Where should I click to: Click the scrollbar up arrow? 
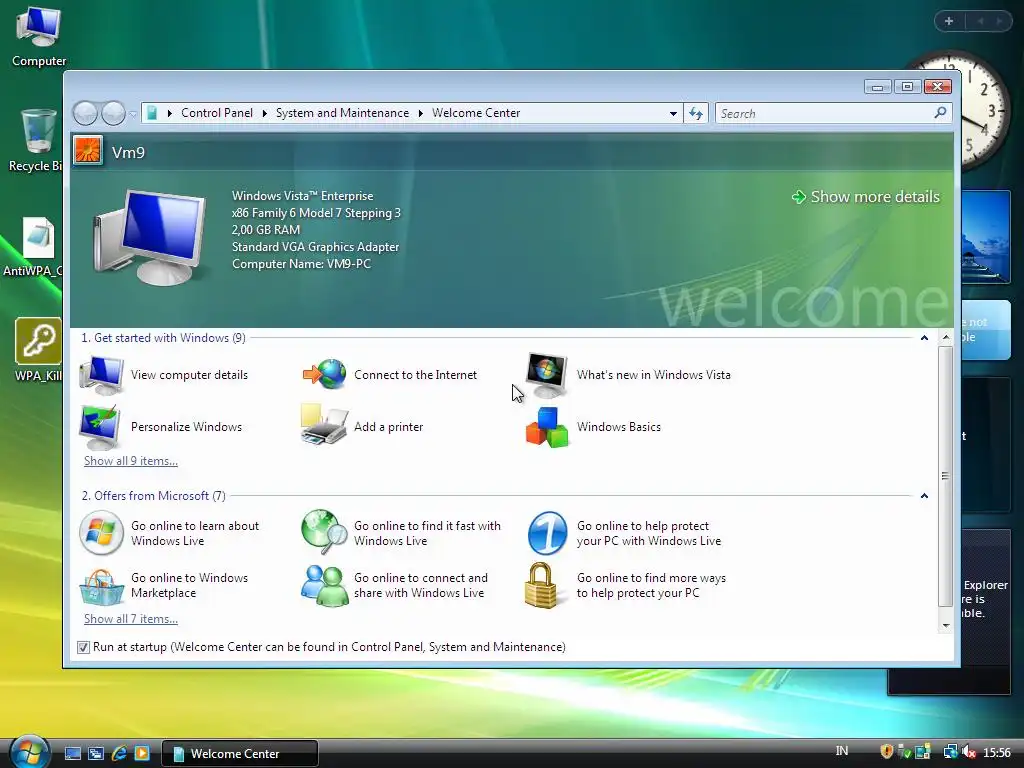[x=946, y=338]
